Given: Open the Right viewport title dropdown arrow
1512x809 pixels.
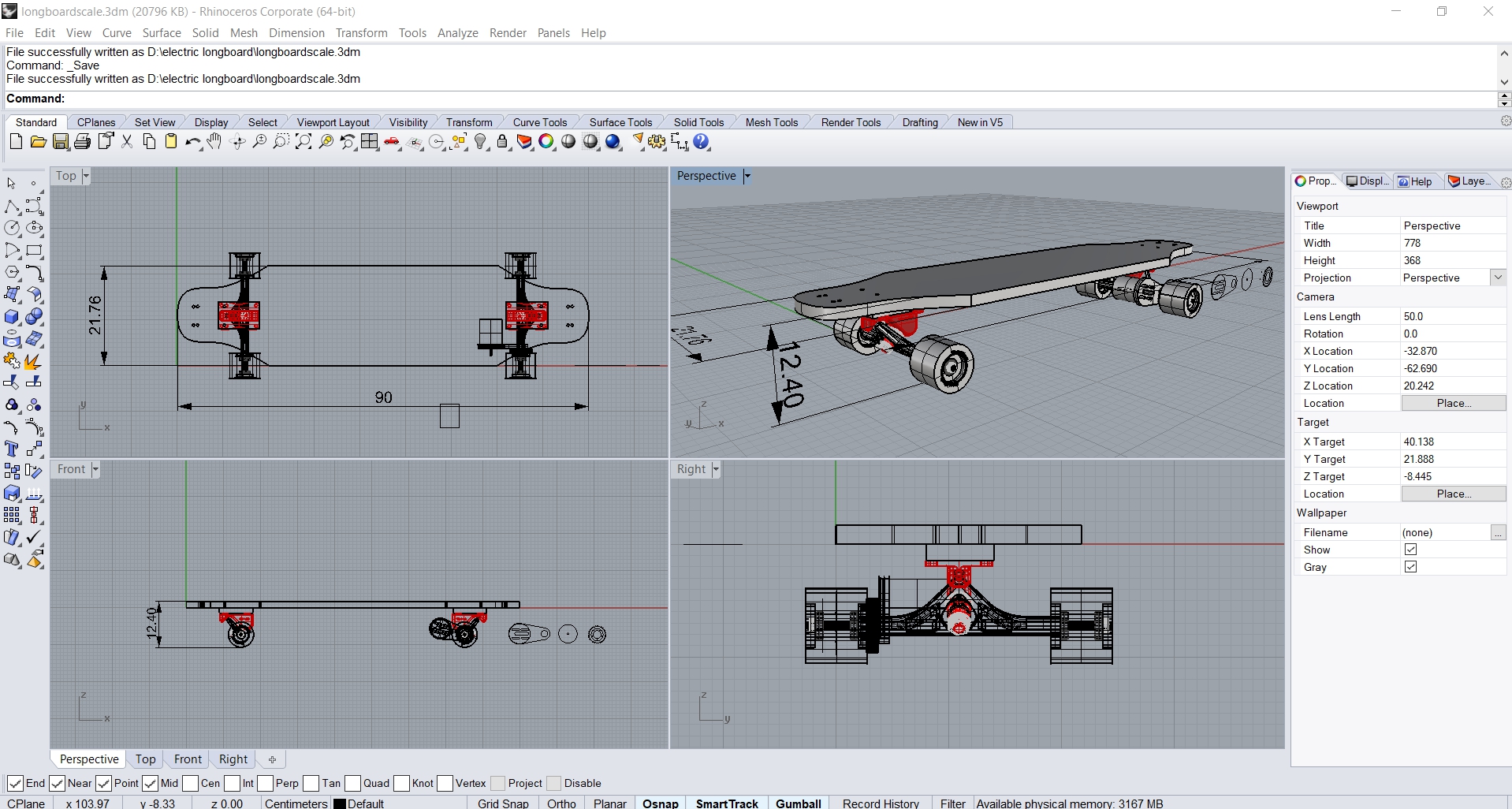Looking at the screenshot, I should click(x=716, y=469).
